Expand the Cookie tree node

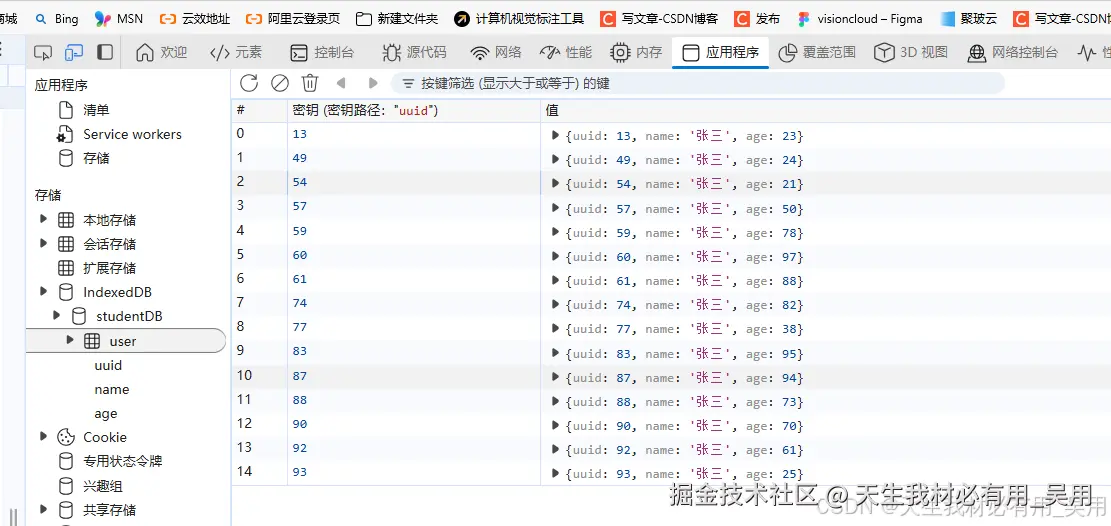coord(44,437)
